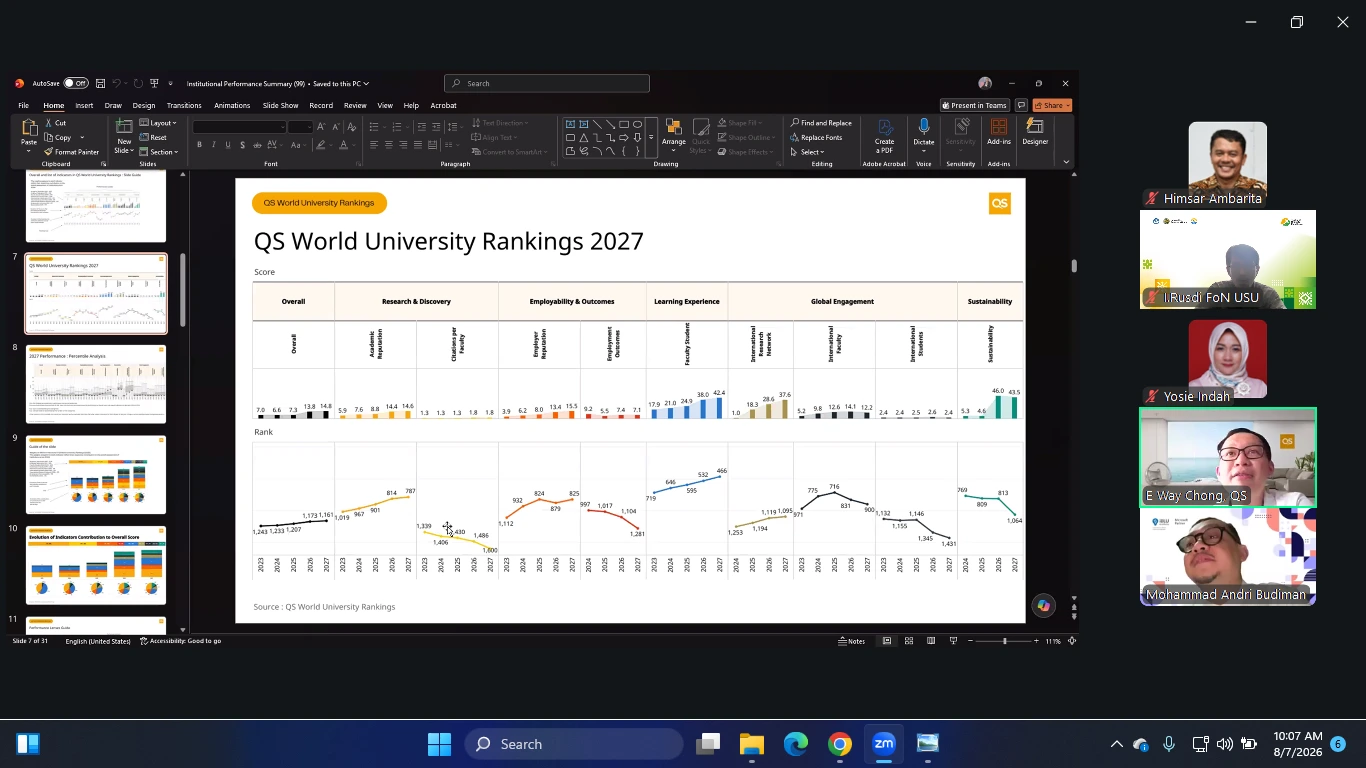Clear all formatting from text
This screenshot has width=1366, height=768.
[351, 127]
